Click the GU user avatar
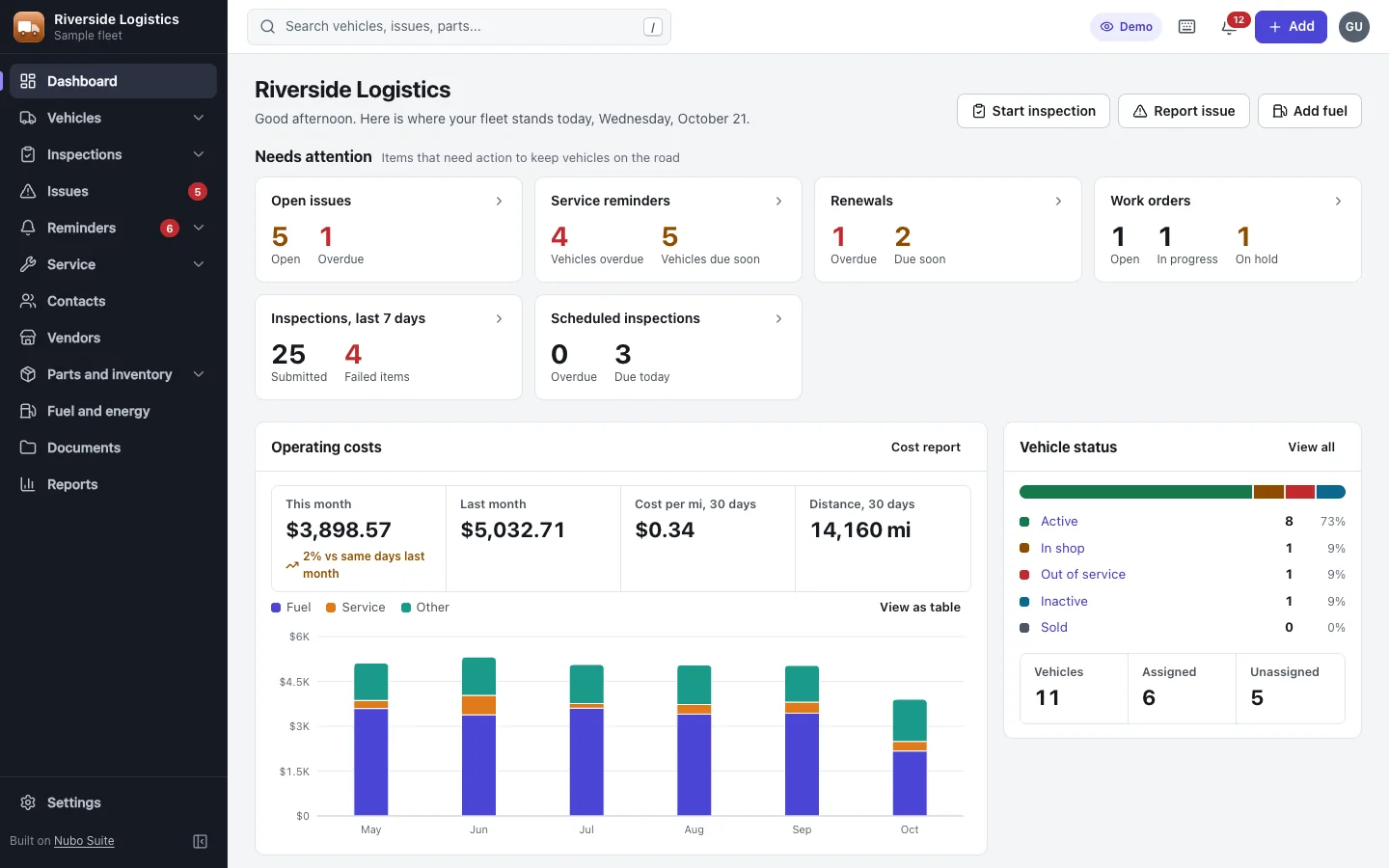1389x868 pixels. (1354, 27)
